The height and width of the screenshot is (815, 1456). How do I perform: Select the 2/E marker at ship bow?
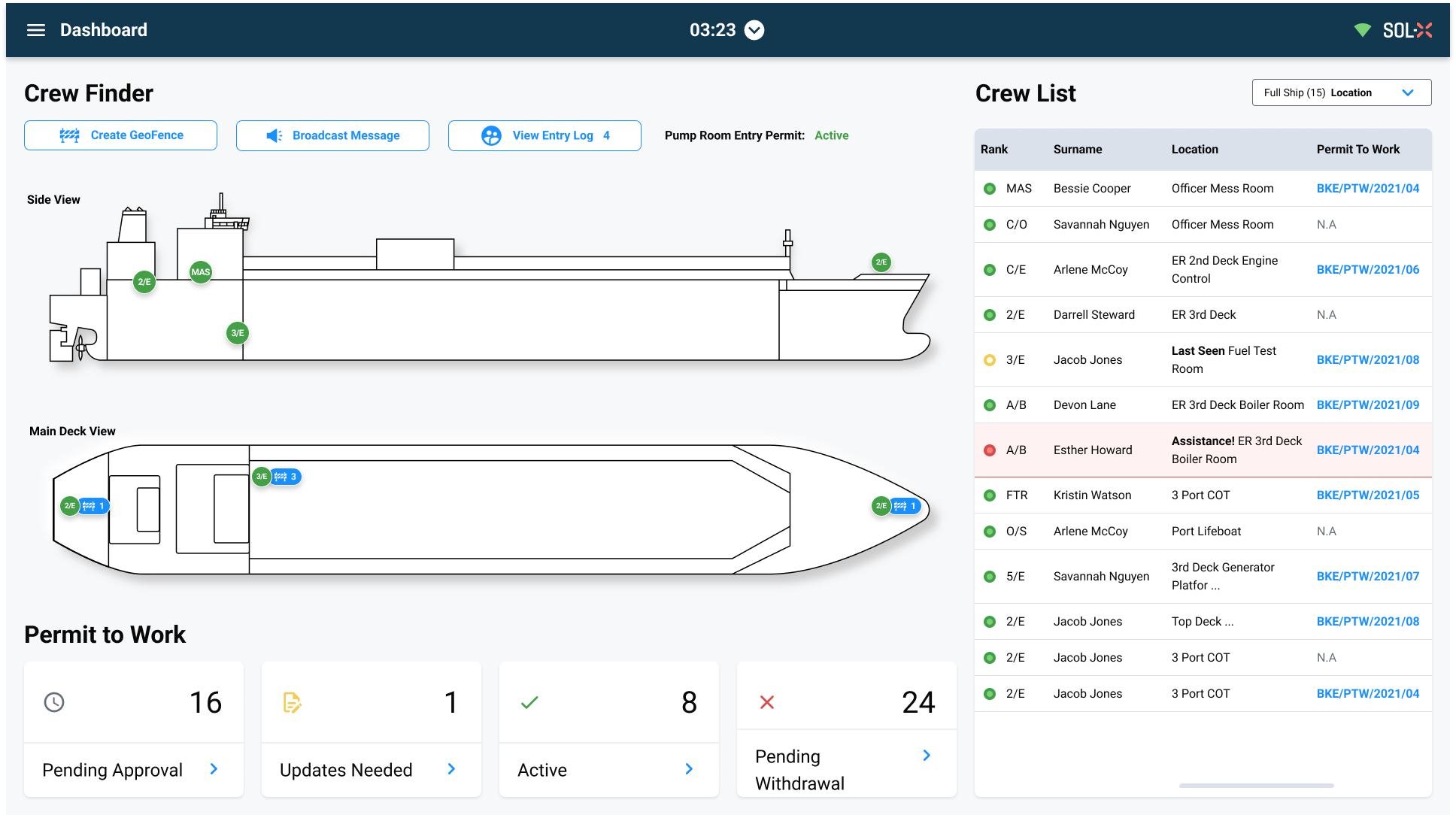click(x=881, y=262)
